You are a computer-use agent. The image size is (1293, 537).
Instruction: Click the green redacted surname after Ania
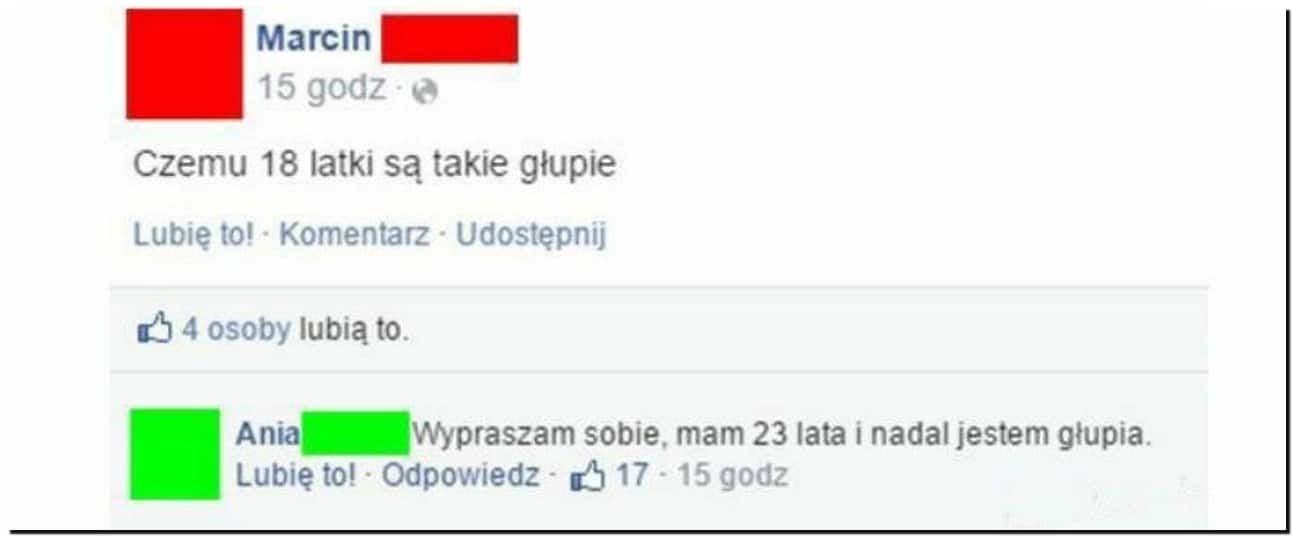click(x=355, y=433)
